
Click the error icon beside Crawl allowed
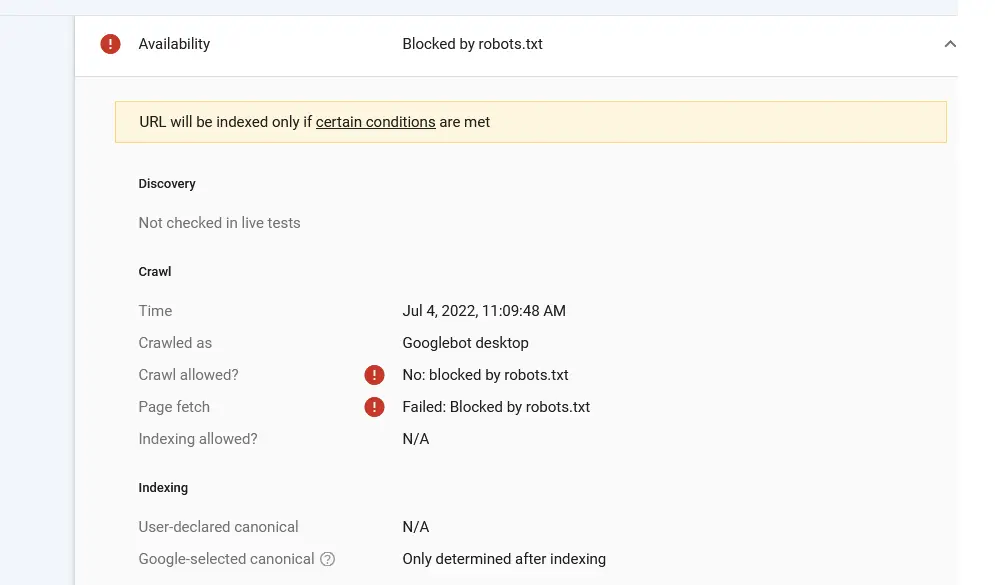[374, 375]
